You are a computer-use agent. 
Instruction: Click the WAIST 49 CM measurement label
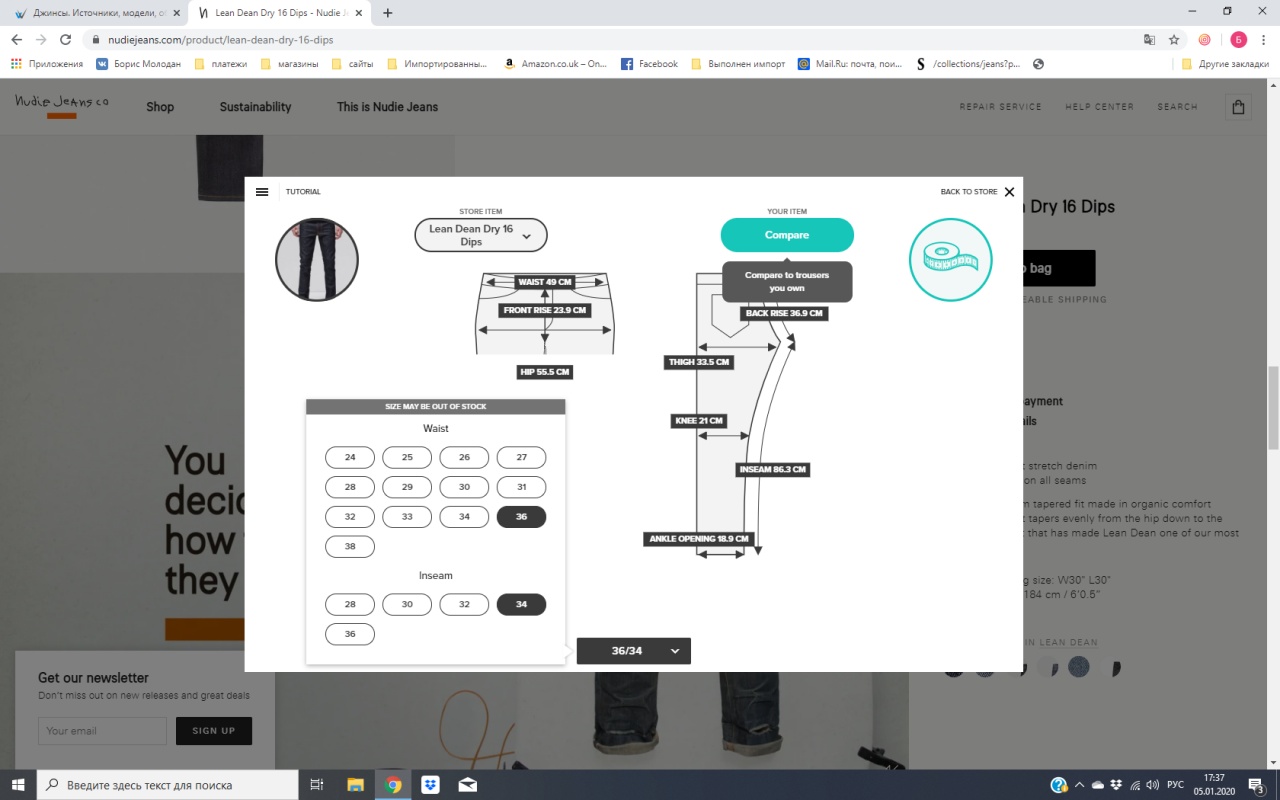pyautogui.click(x=545, y=282)
